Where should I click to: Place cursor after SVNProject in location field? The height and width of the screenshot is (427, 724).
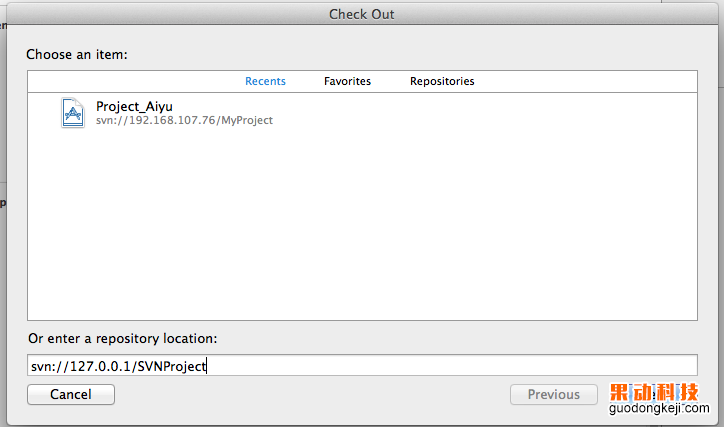[207, 366]
